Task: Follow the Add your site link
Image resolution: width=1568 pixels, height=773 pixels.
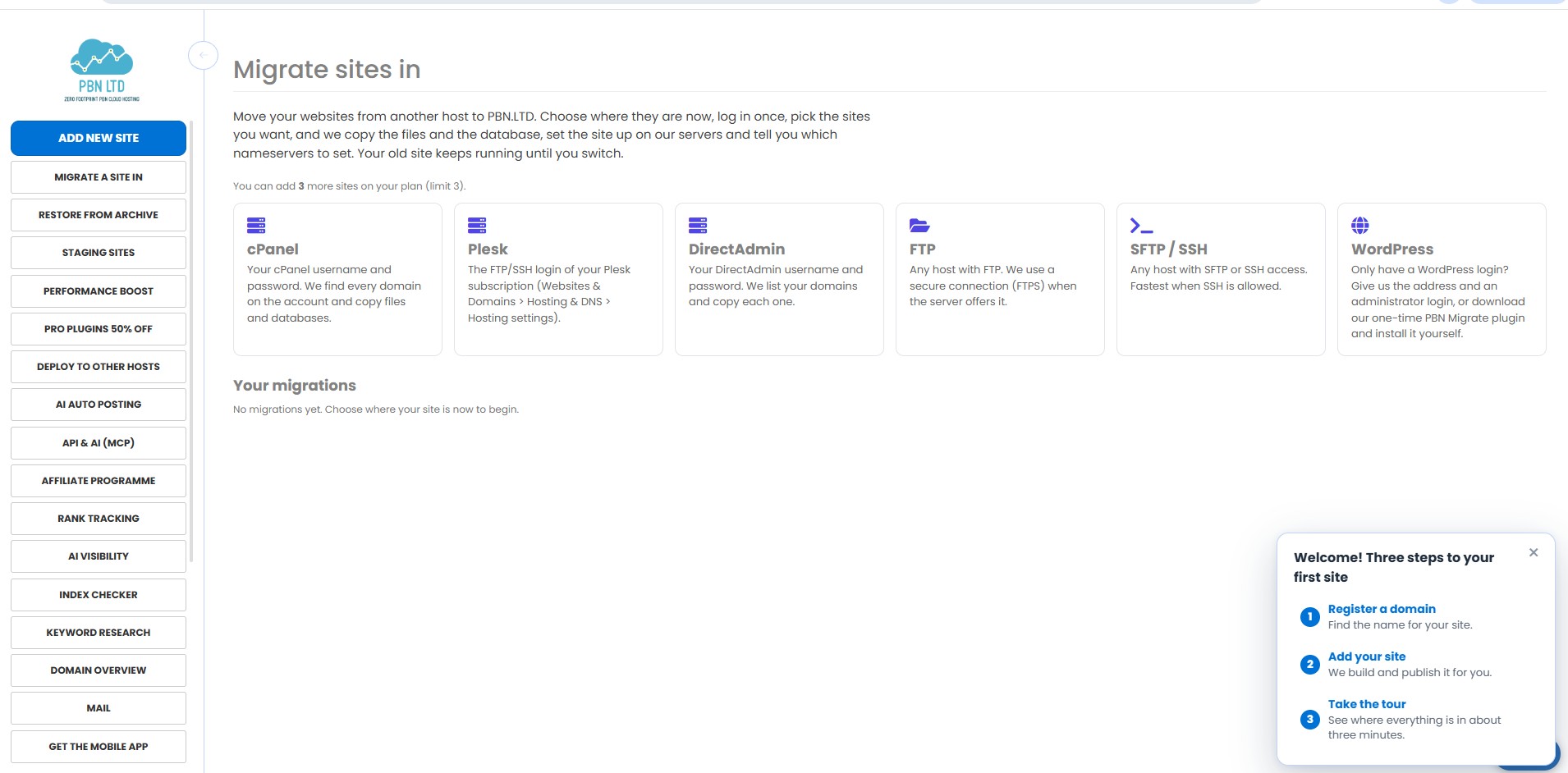Action: (1367, 656)
